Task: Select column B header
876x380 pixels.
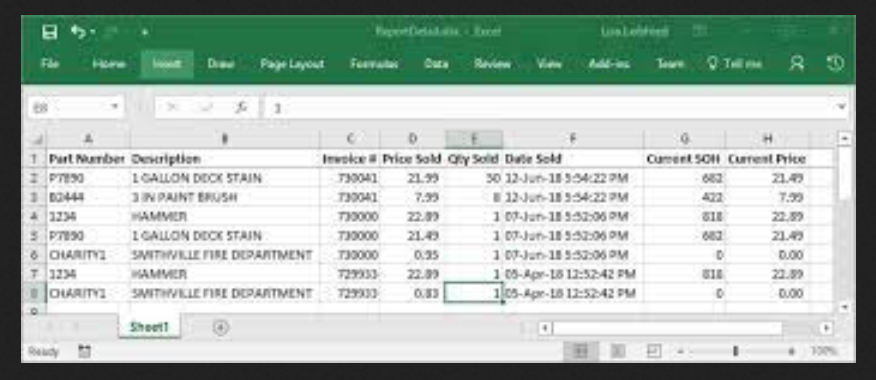Action: pos(225,139)
